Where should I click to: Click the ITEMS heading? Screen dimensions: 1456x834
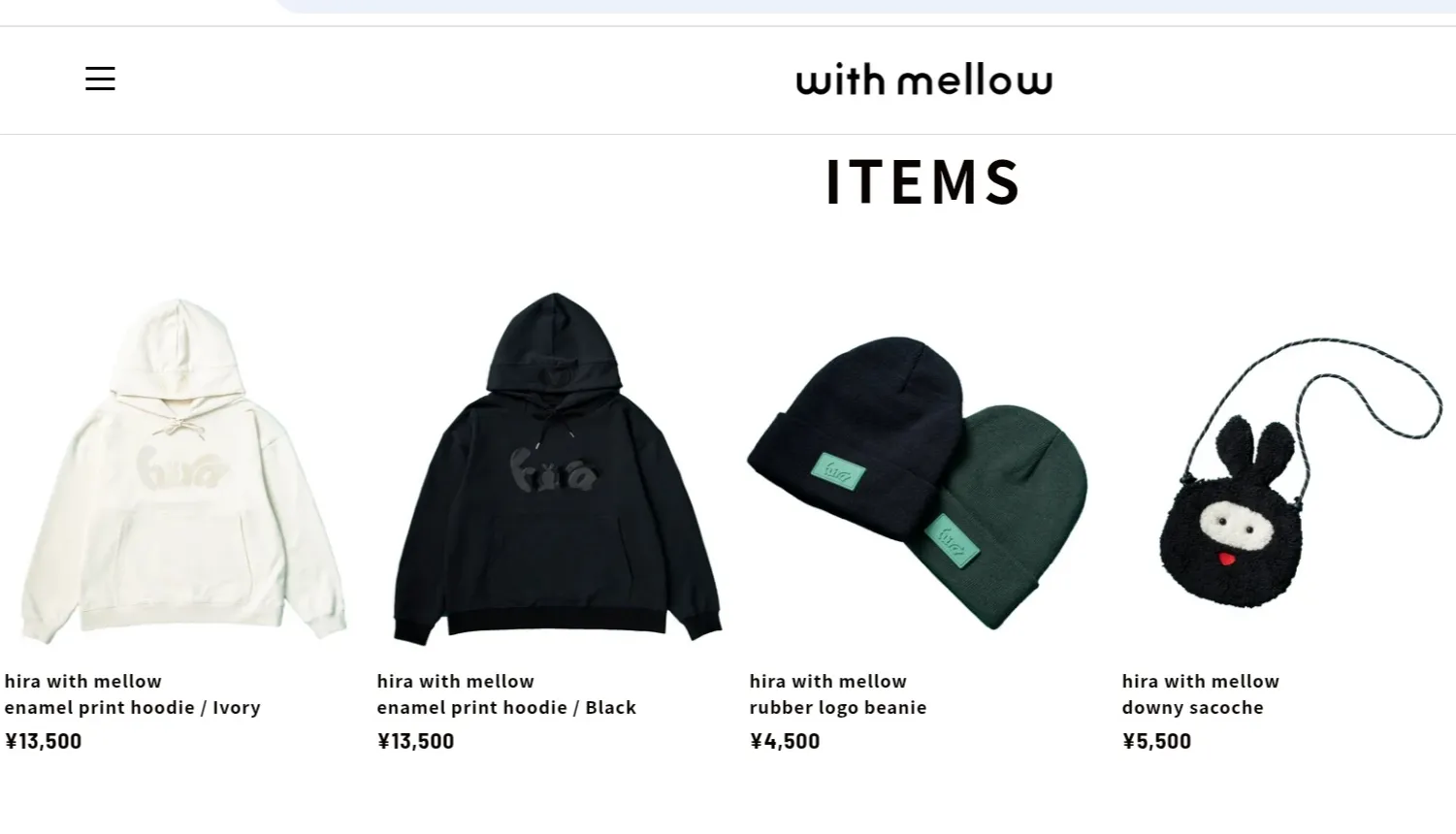click(x=923, y=181)
